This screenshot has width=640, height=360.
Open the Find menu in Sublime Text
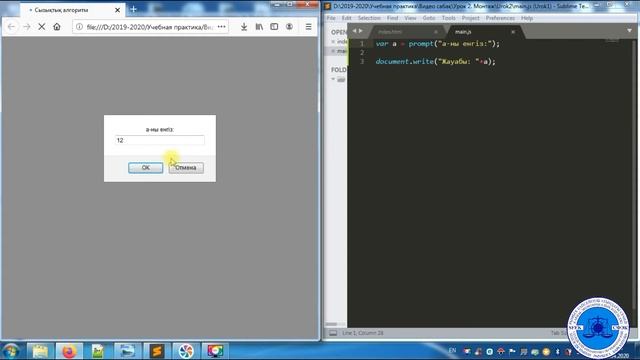[392, 18]
